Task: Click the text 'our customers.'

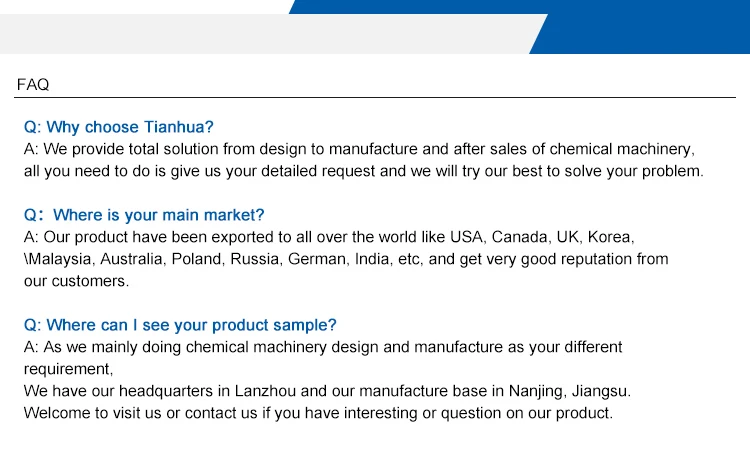Action: tap(77, 281)
